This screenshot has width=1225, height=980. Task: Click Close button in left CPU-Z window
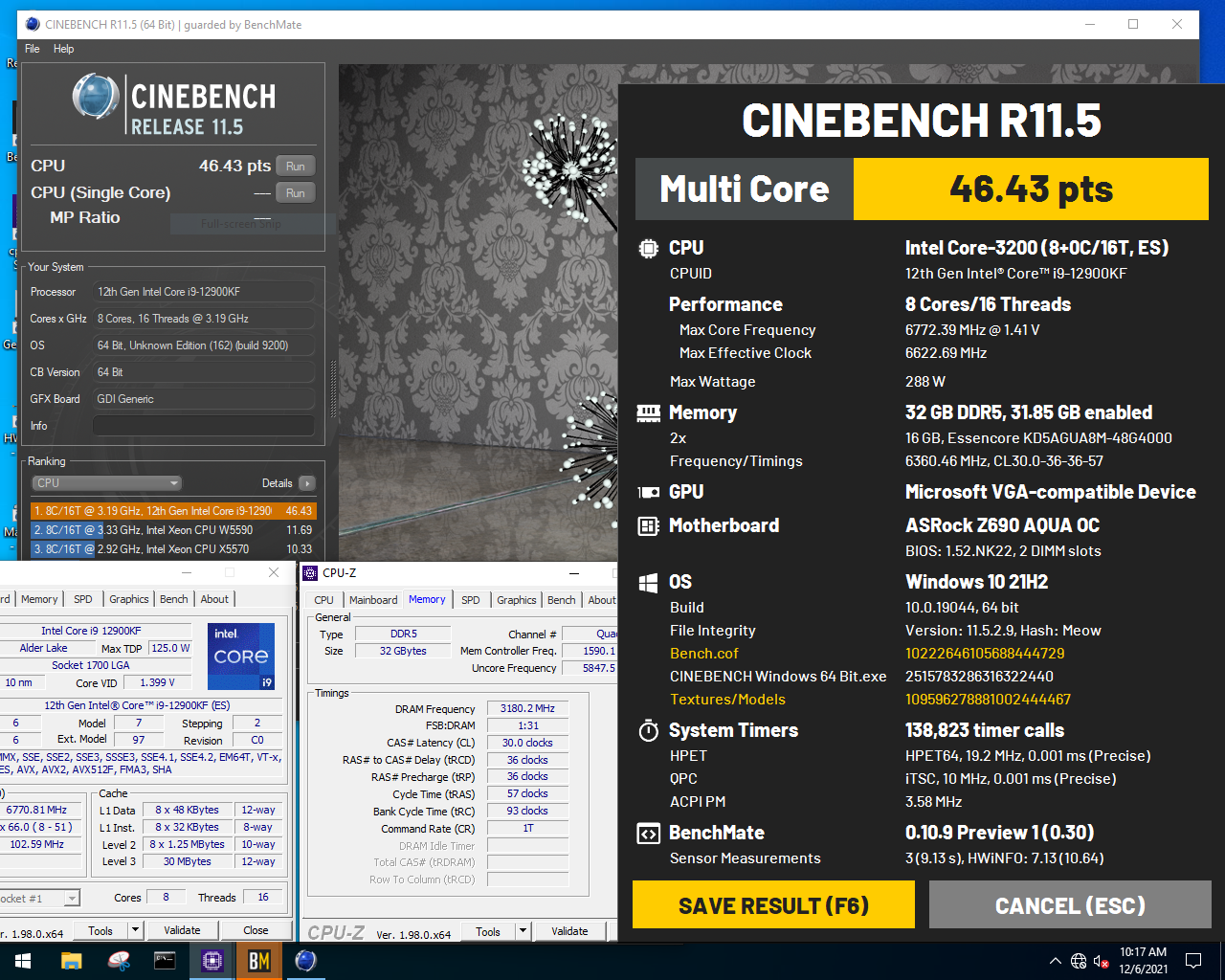256,930
